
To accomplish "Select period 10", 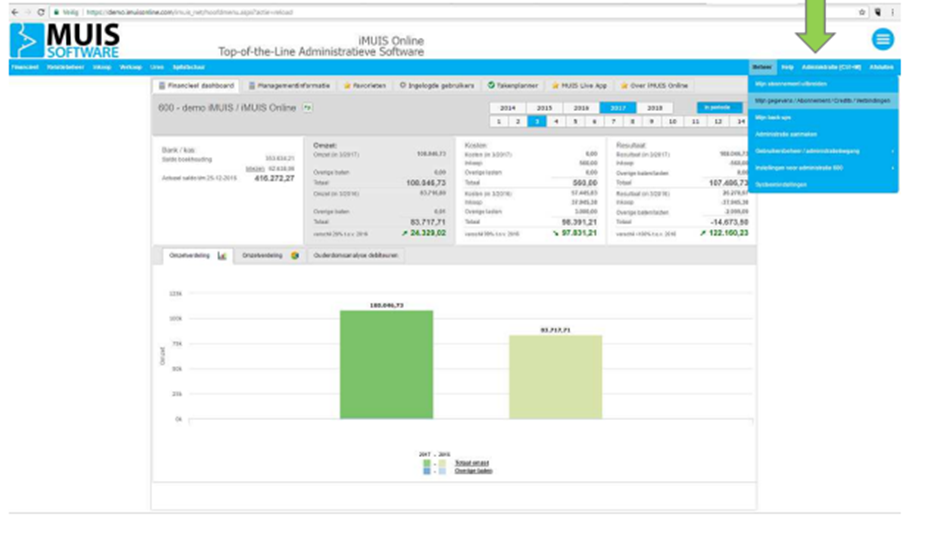I will click(x=673, y=122).
